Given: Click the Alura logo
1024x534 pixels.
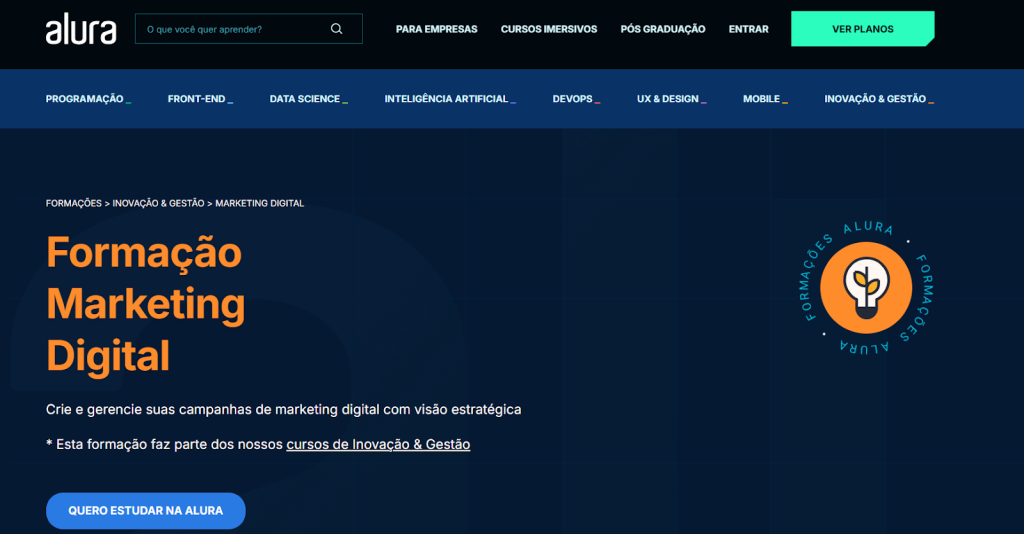Looking at the screenshot, I should (81, 29).
